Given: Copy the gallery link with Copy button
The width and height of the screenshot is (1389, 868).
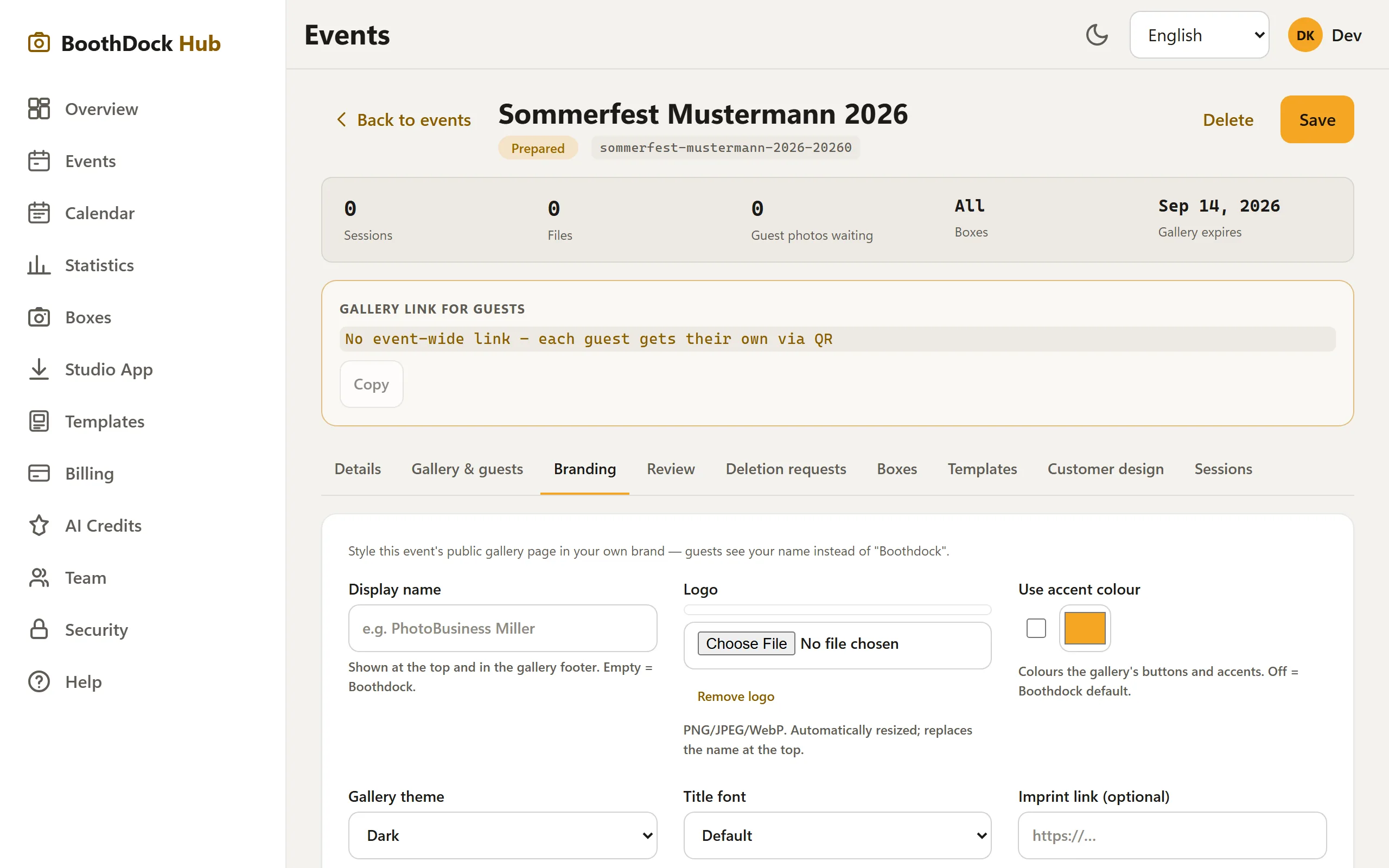Looking at the screenshot, I should click(371, 384).
